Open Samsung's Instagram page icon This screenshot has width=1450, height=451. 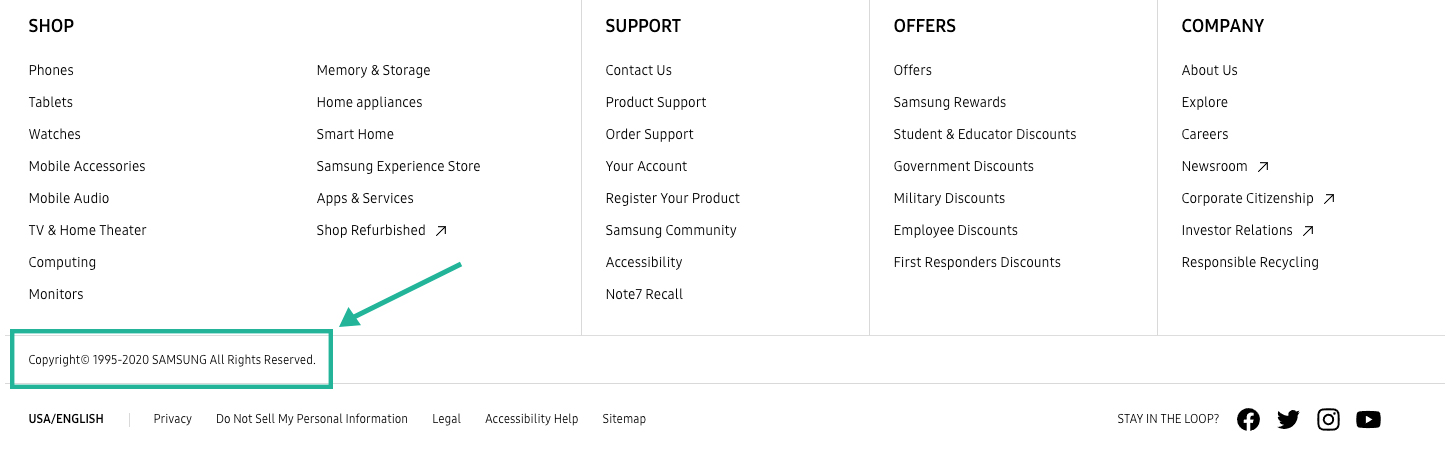1328,420
